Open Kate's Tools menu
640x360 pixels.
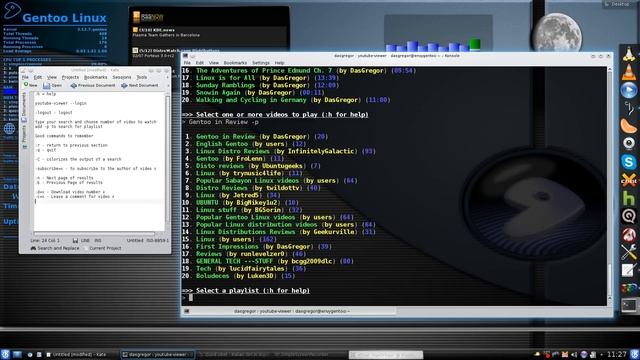click(142, 77)
